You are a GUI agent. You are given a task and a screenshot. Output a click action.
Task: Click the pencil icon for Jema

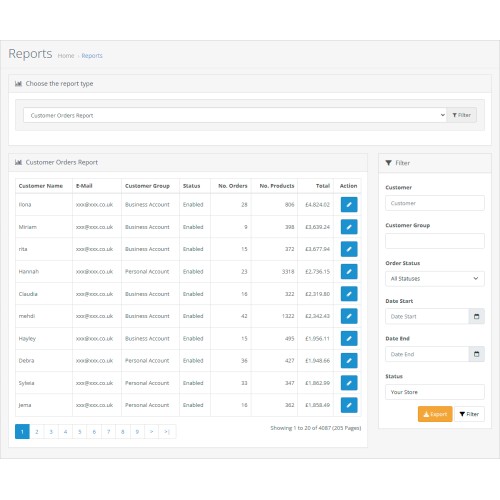coord(349,405)
